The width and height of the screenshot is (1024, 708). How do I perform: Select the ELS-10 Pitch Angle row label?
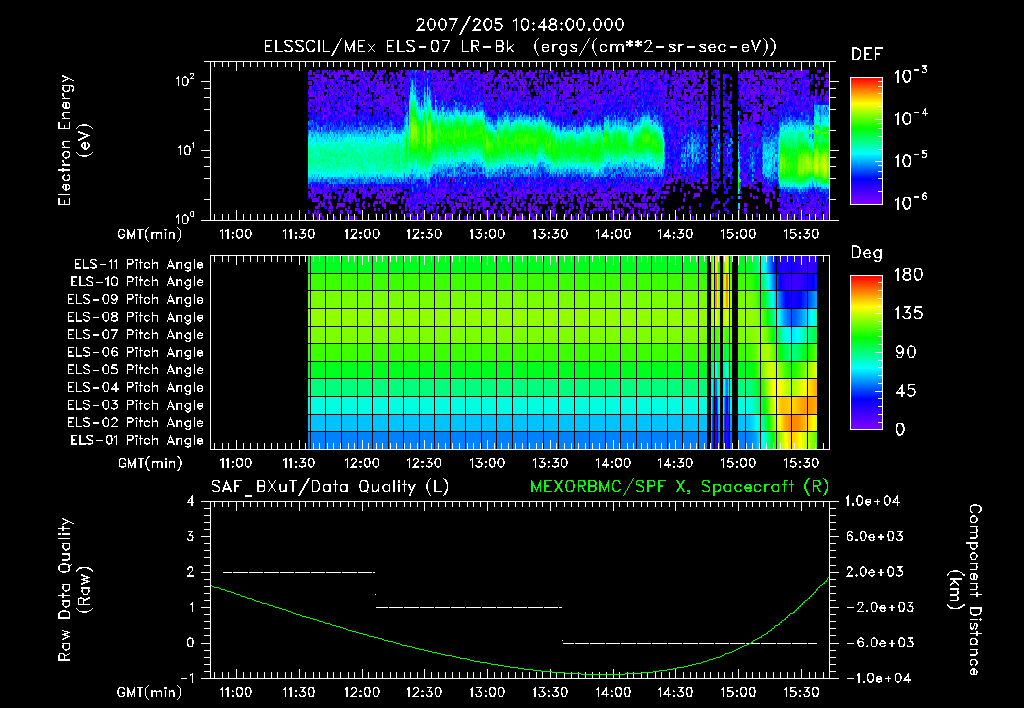click(137, 282)
